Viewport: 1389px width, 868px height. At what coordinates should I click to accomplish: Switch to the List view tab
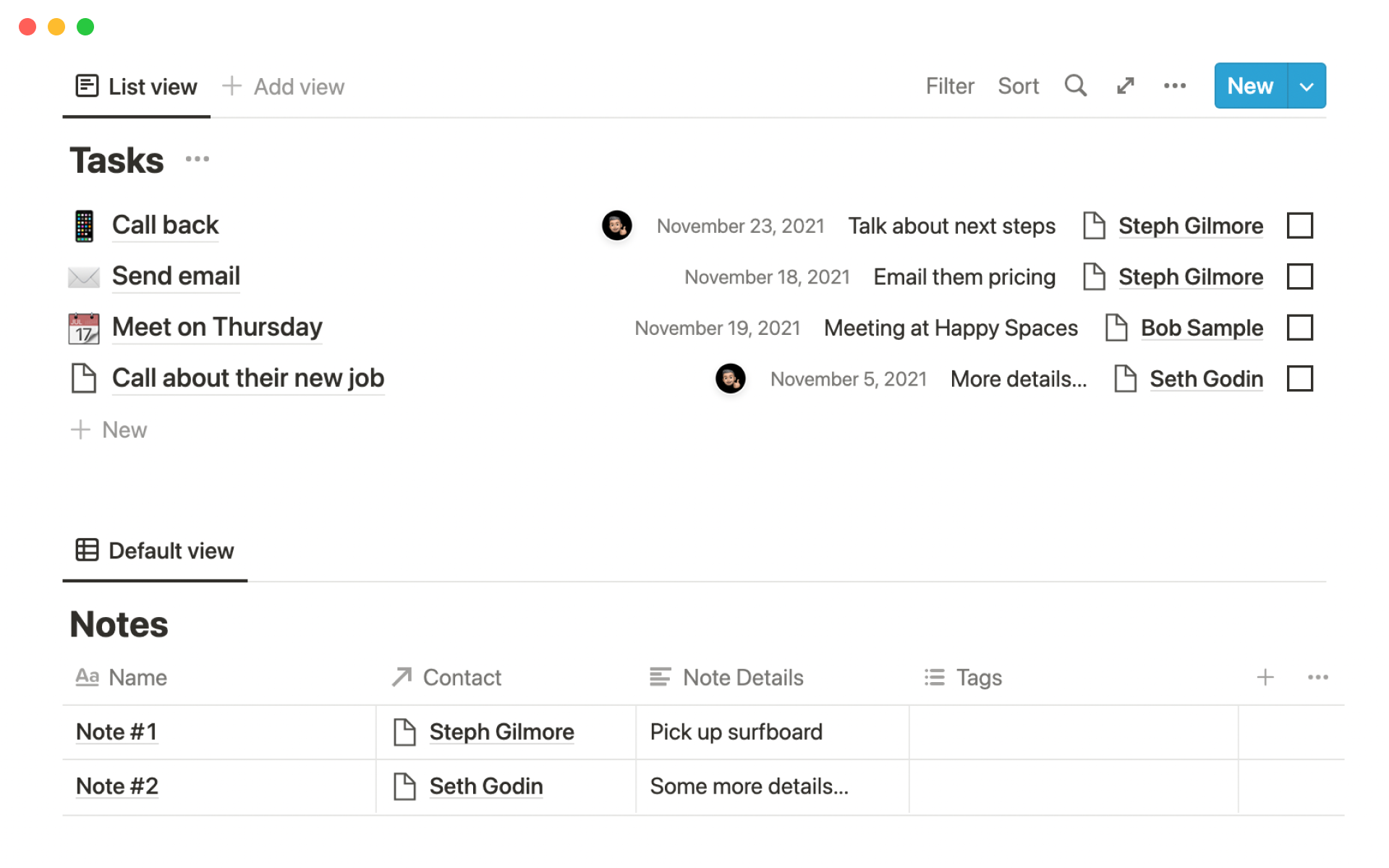[x=137, y=87]
